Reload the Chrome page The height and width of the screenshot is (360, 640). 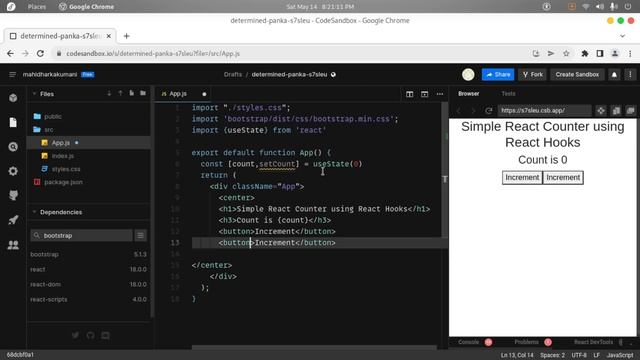[x=40, y=53]
